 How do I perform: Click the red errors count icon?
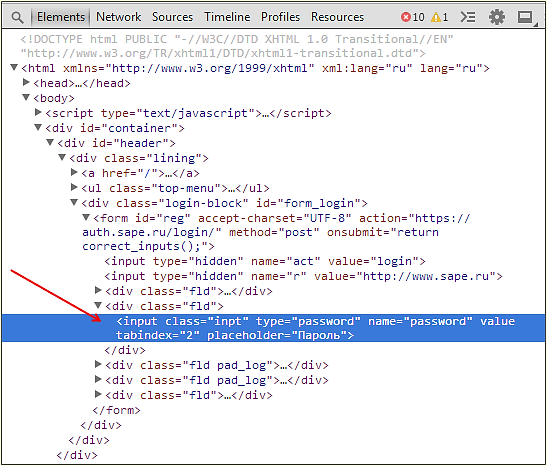(405, 17)
